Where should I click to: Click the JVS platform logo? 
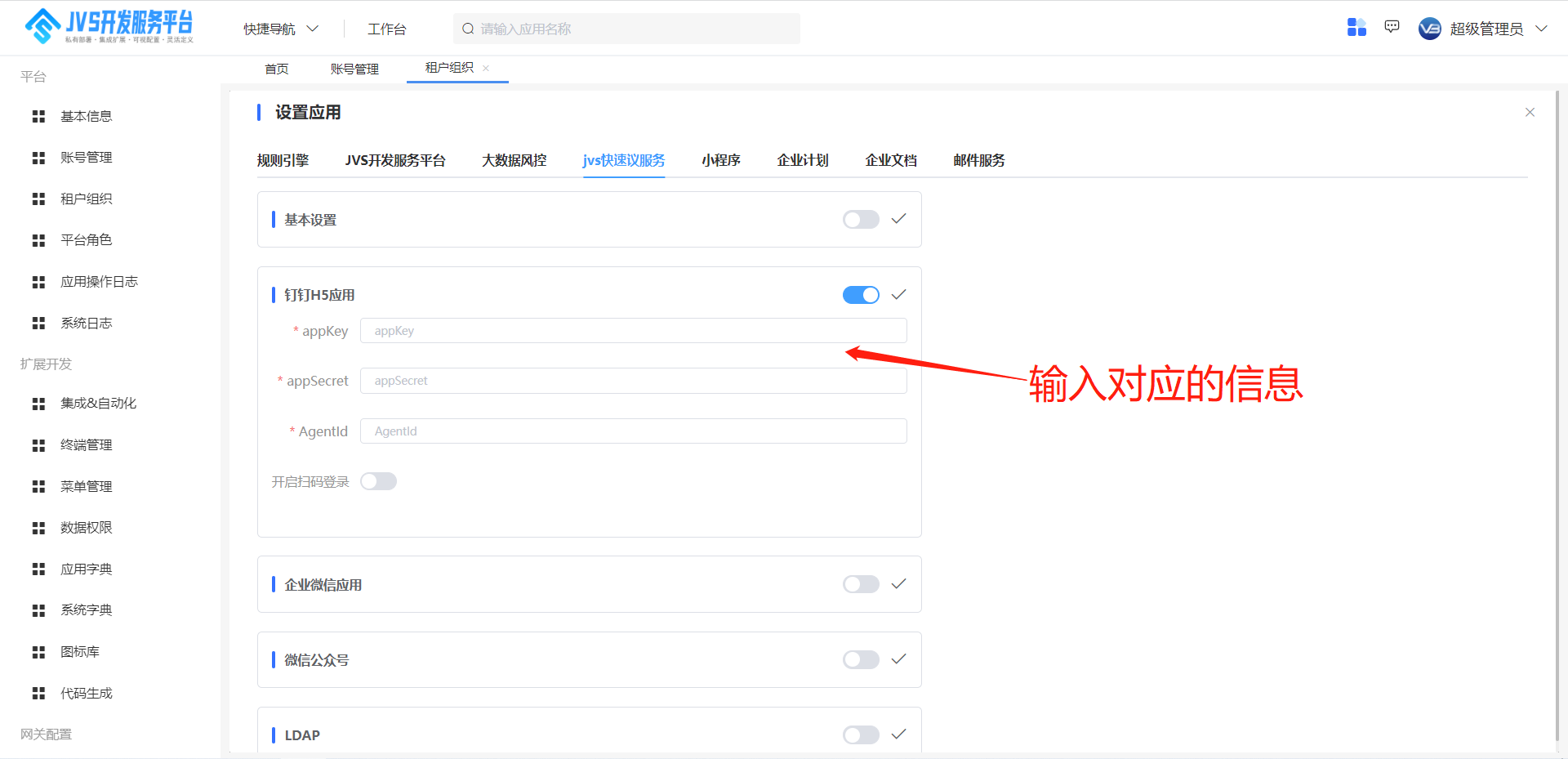pyautogui.click(x=109, y=26)
